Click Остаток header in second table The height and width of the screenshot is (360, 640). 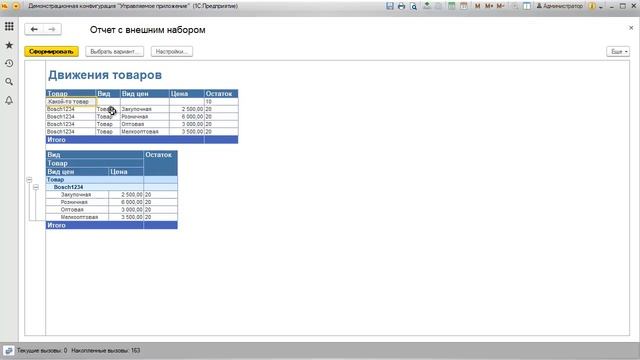point(160,163)
